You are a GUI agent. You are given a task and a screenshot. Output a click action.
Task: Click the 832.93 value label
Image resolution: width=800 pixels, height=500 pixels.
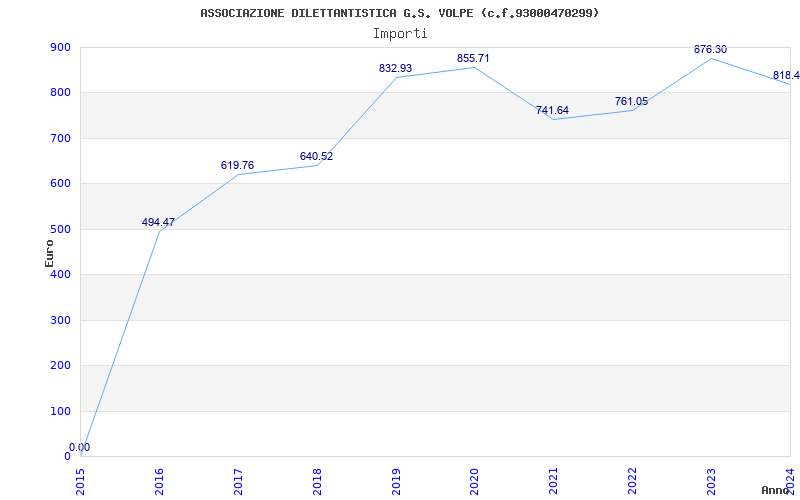(x=395, y=68)
